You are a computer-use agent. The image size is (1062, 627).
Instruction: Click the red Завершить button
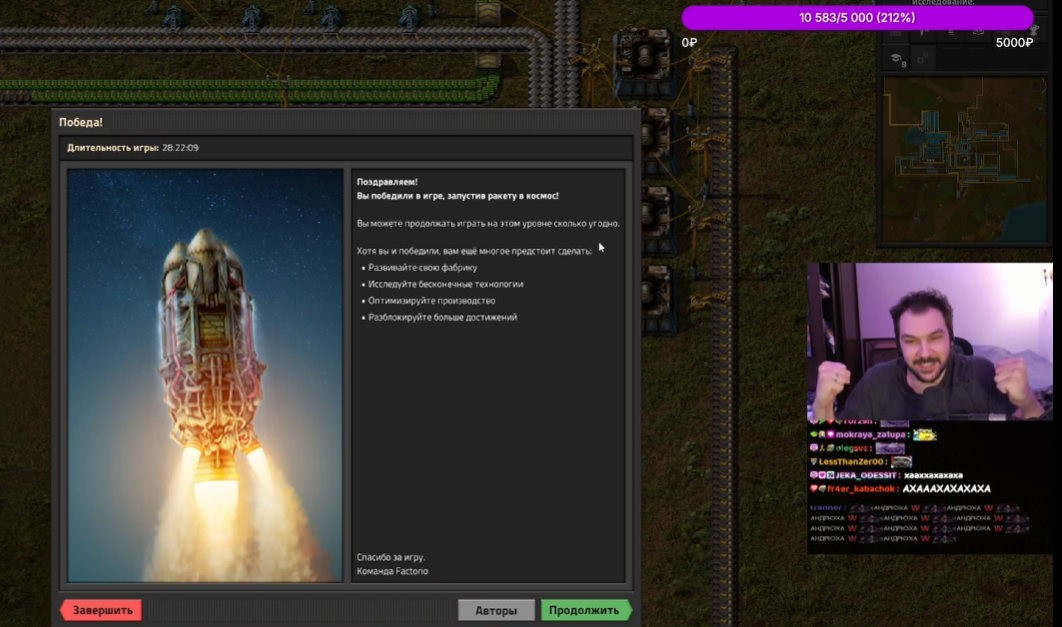(102, 610)
